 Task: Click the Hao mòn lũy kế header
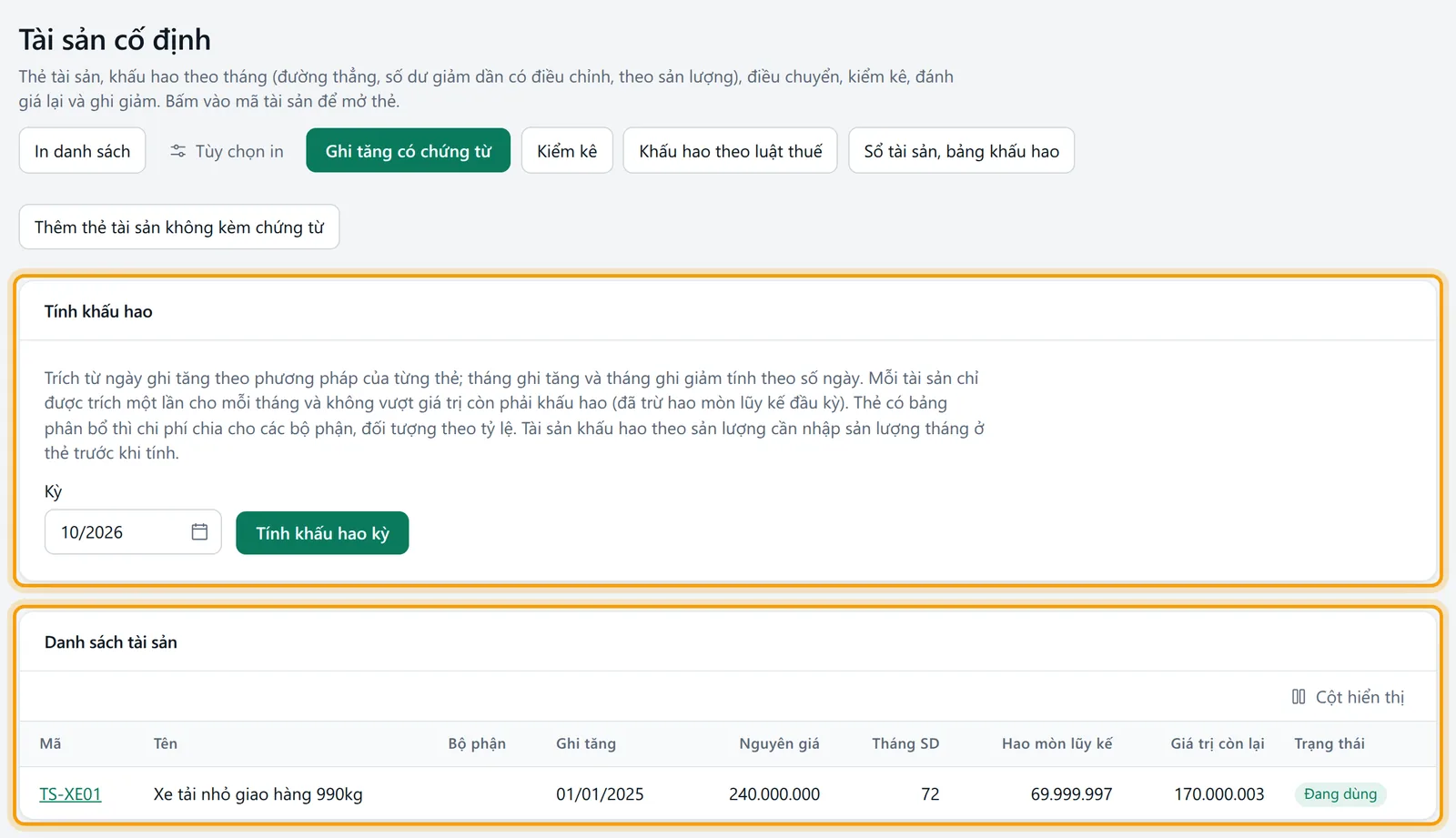(x=1057, y=743)
